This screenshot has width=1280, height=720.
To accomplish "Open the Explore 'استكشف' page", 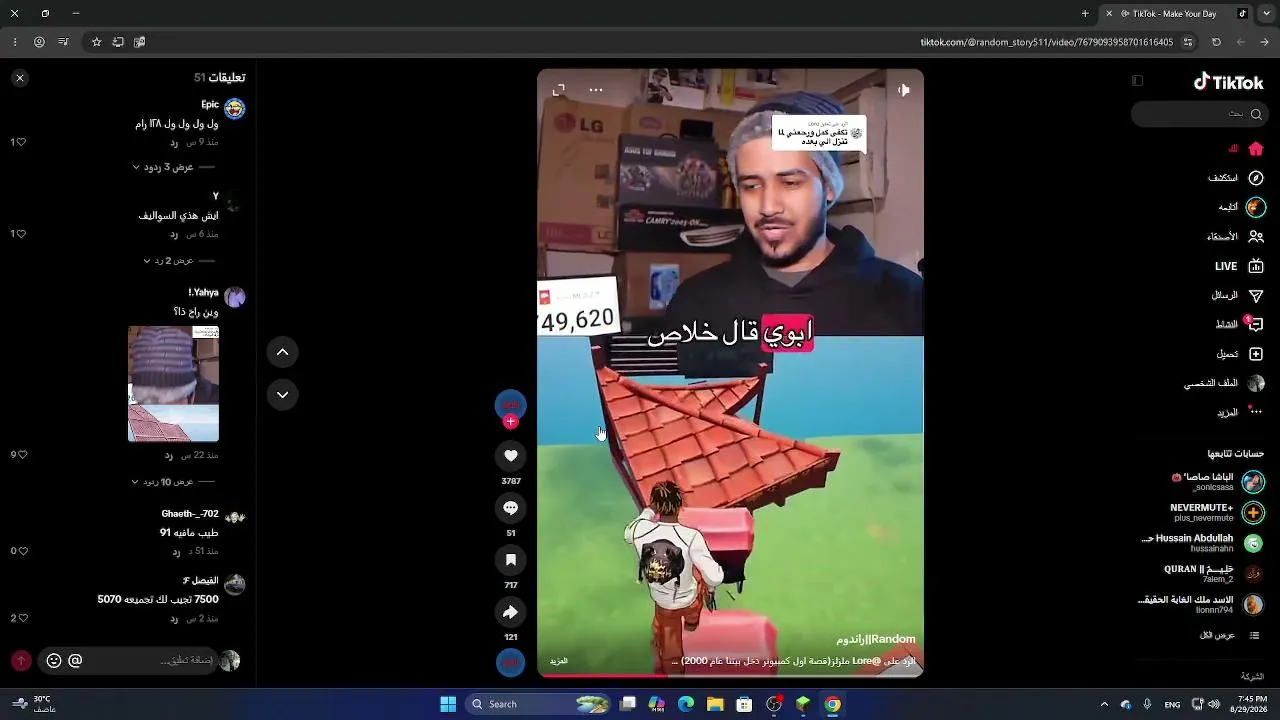I will pyautogui.click(x=1236, y=178).
